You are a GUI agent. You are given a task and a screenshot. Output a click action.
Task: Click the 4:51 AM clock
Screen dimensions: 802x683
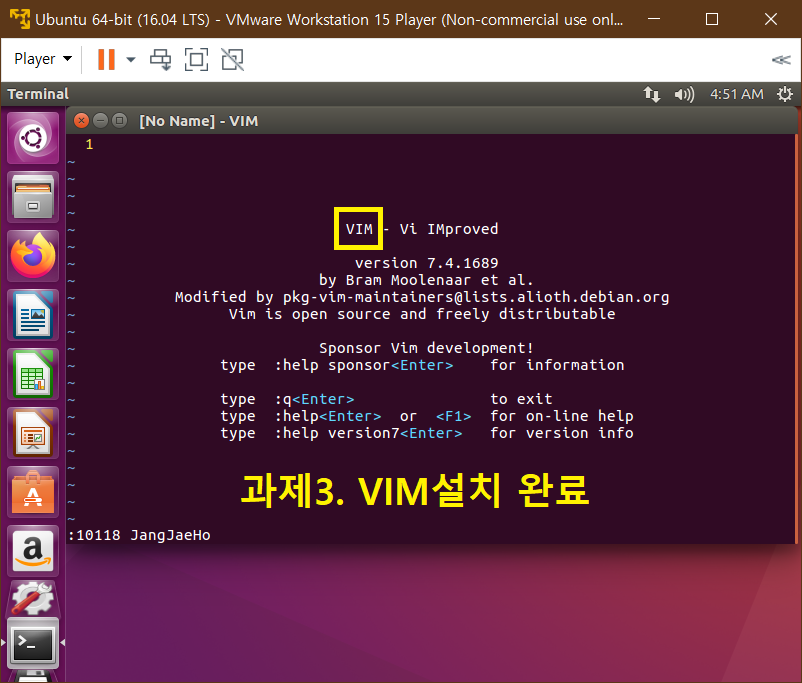(737, 94)
